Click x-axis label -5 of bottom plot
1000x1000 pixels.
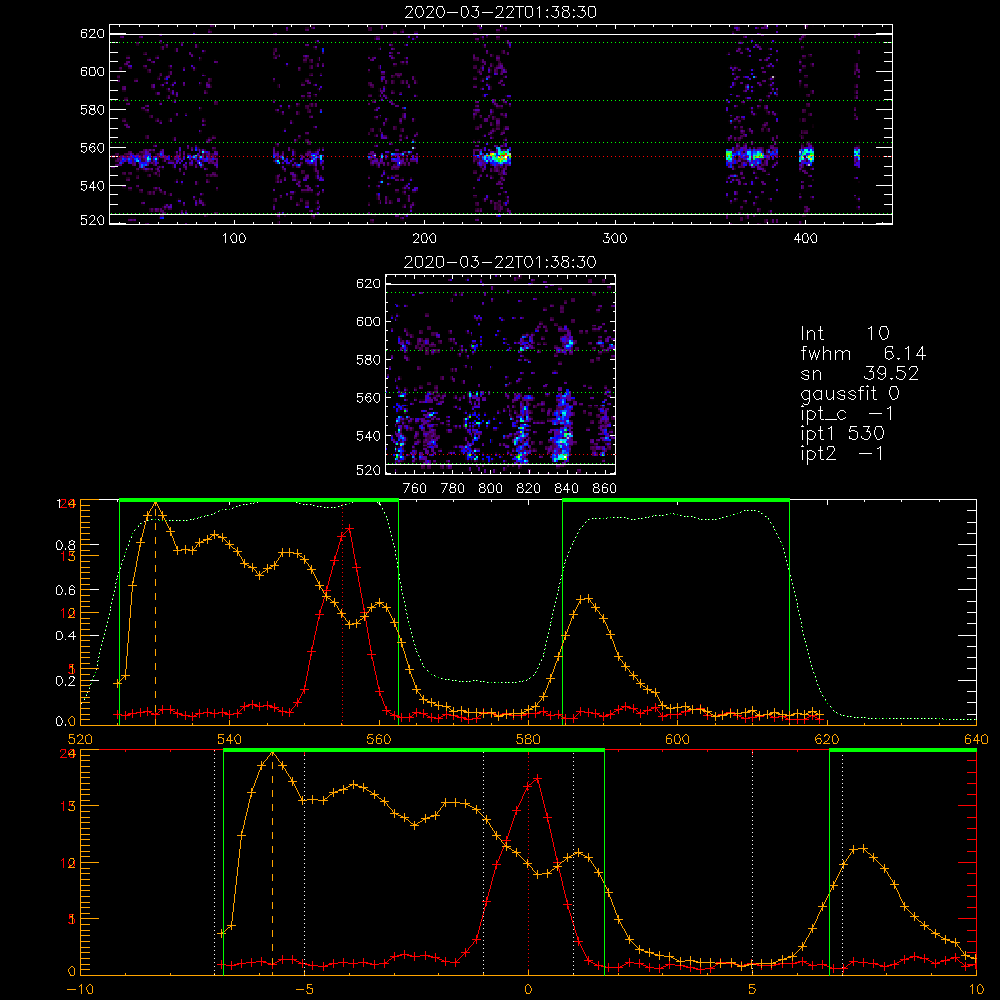click(304, 989)
